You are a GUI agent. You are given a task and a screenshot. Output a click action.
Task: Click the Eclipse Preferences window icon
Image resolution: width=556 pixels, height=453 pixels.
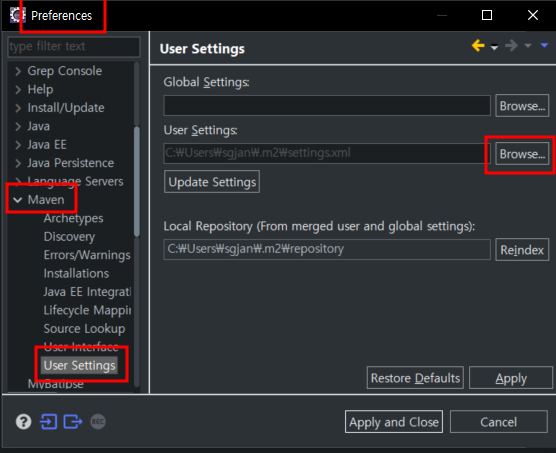tap(17, 15)
